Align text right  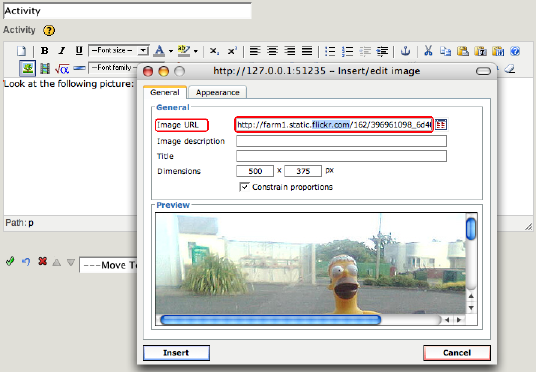click(x=290, y=51)
